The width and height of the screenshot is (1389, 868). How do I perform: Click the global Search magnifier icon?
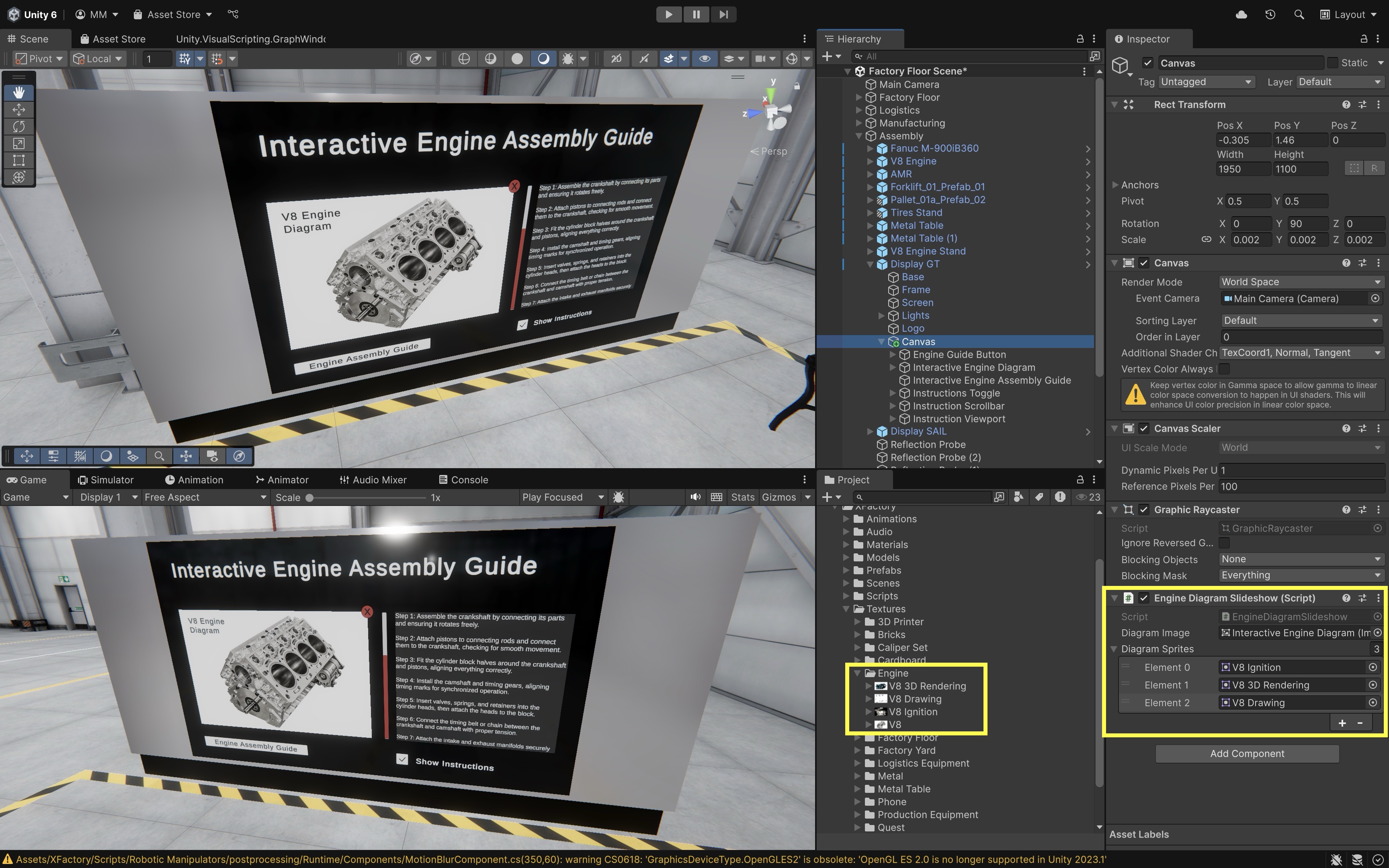click(x=1299, y=14)
